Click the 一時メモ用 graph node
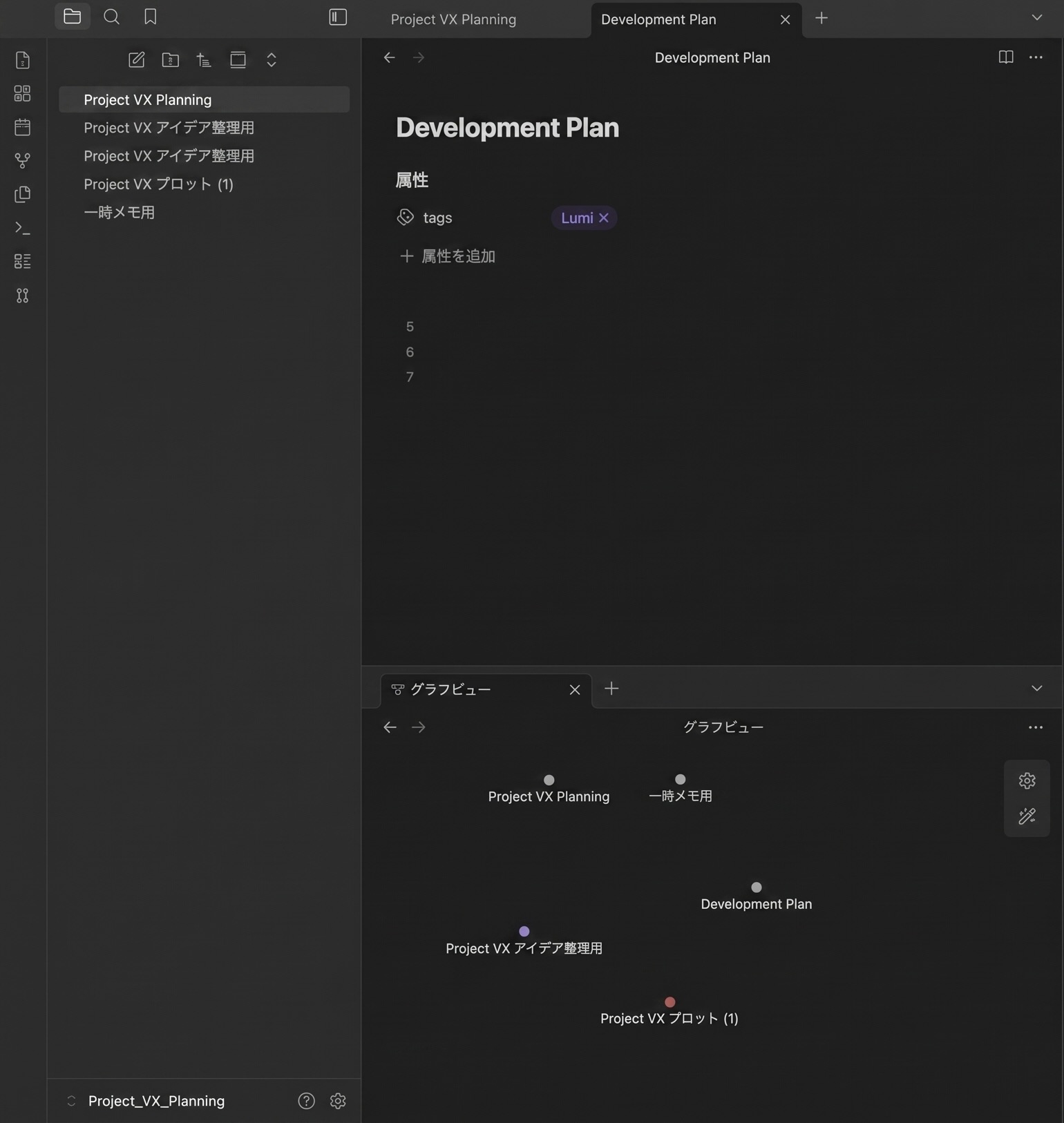 681,779
